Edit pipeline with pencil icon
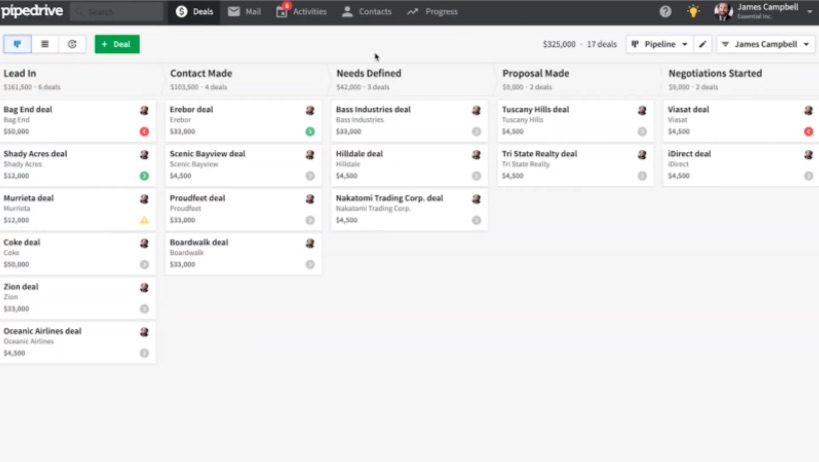Screen dimensions: 819x462 click(x=703, y=44)
